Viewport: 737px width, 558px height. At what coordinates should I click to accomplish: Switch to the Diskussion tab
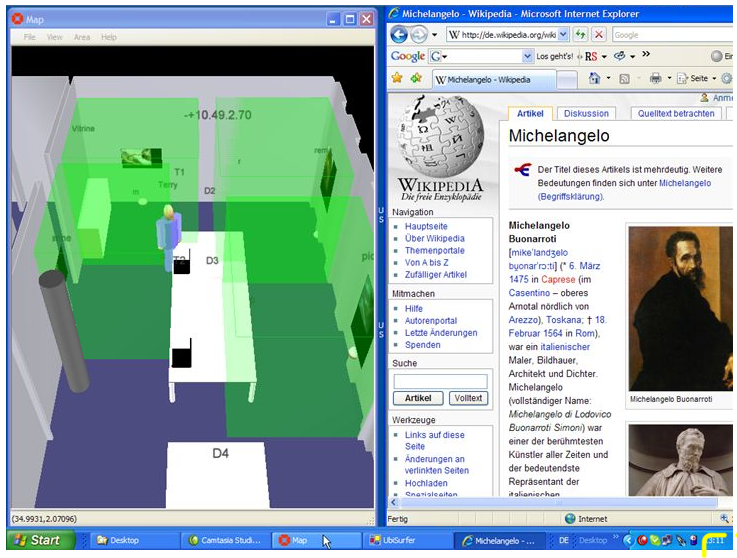pyautogui.click(x=586, y=113)
